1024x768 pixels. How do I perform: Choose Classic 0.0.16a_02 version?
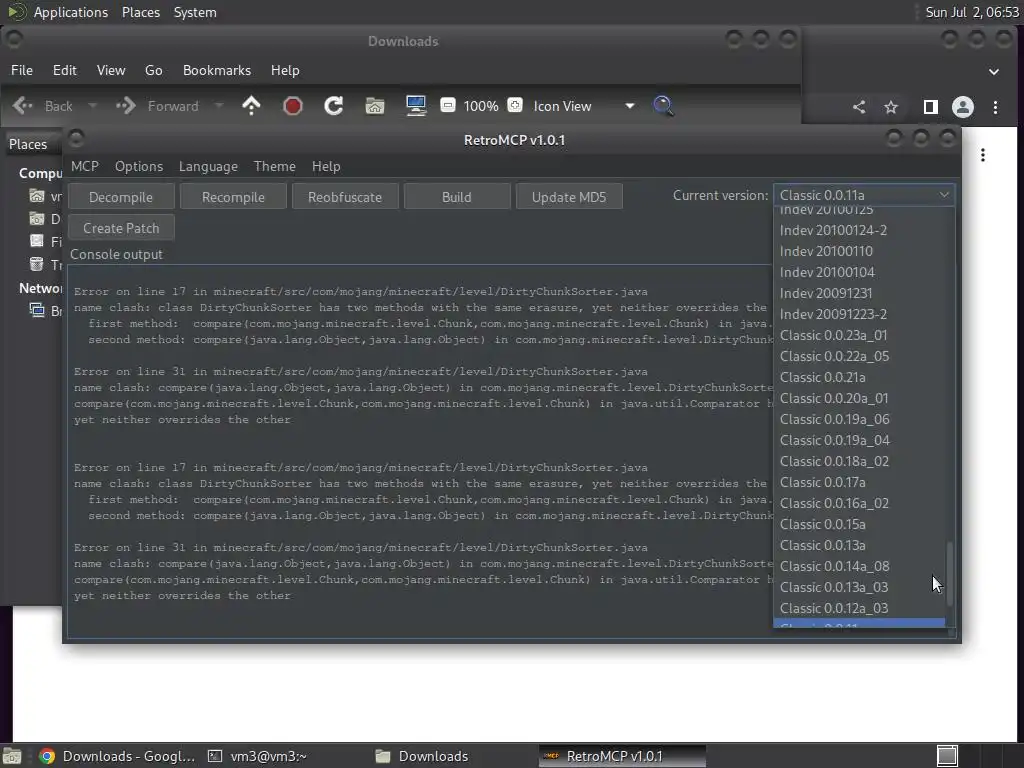[x=859, y=503]
